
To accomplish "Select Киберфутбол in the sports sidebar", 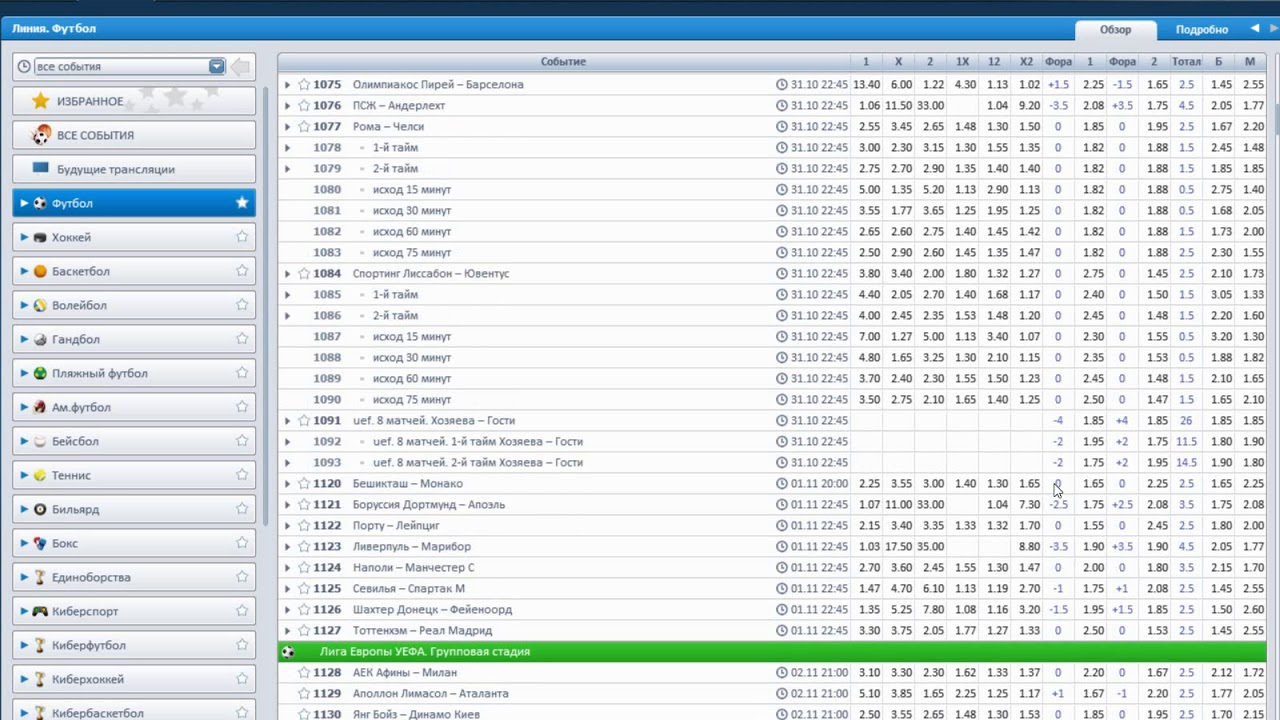I will click(x=134, y=645).
